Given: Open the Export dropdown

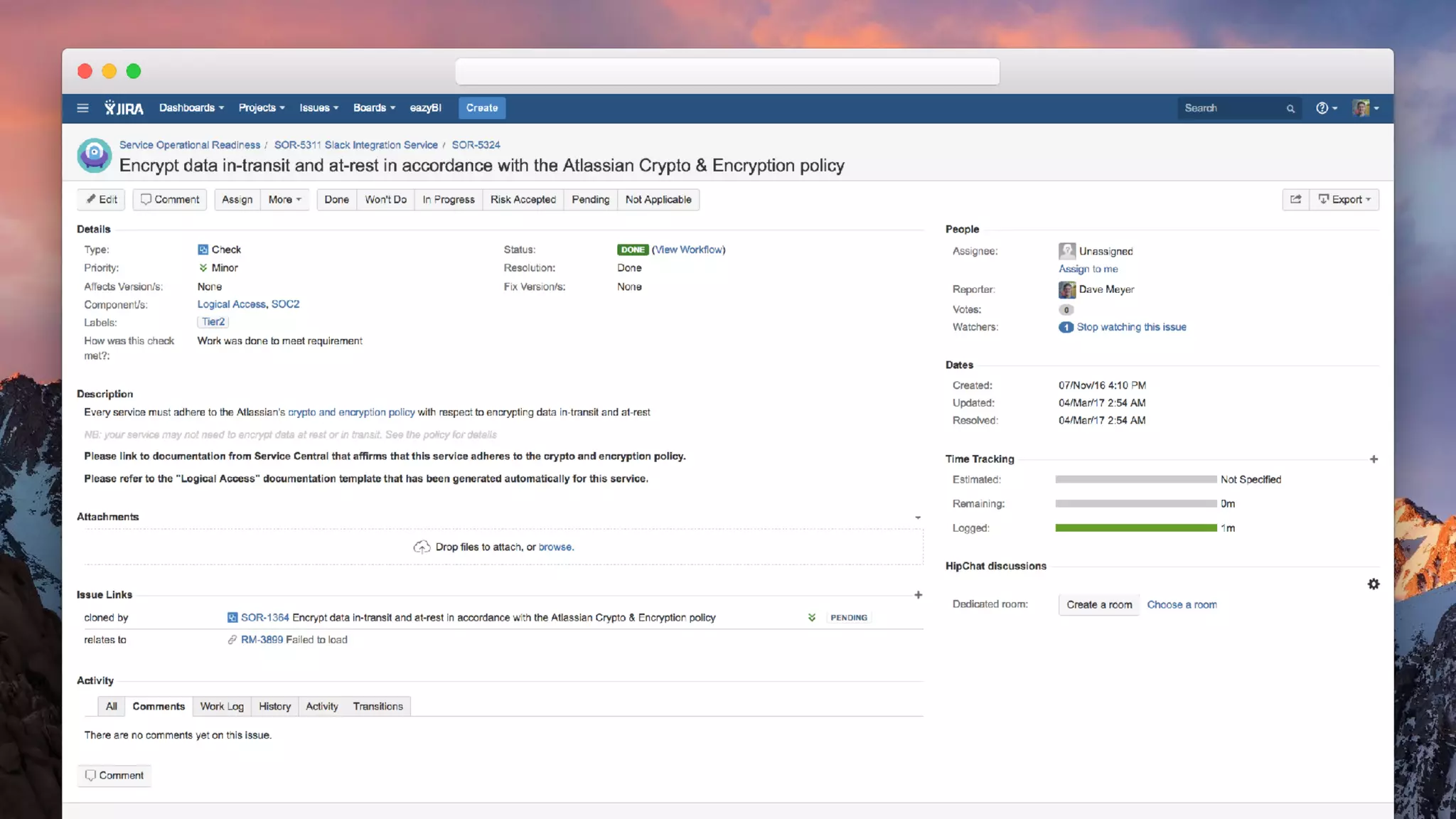Looking at the screenshot, I should [1344, 200].
